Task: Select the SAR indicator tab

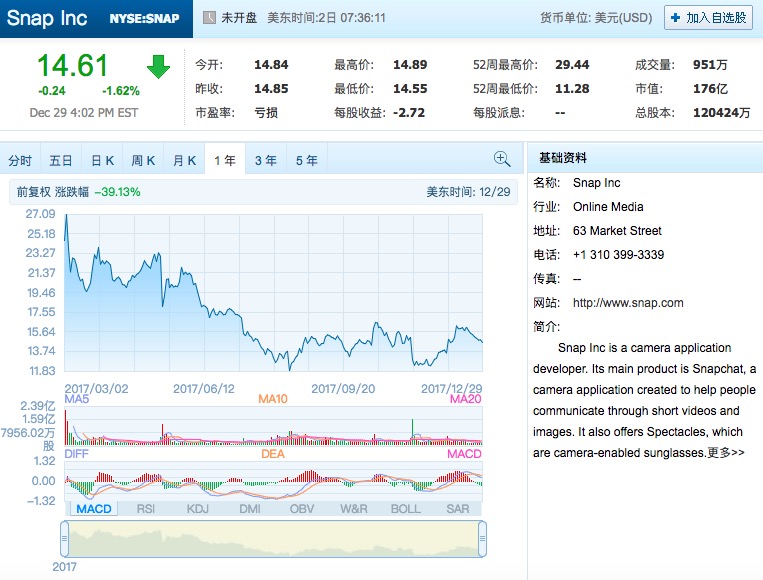Action: [x=457, y=509]
